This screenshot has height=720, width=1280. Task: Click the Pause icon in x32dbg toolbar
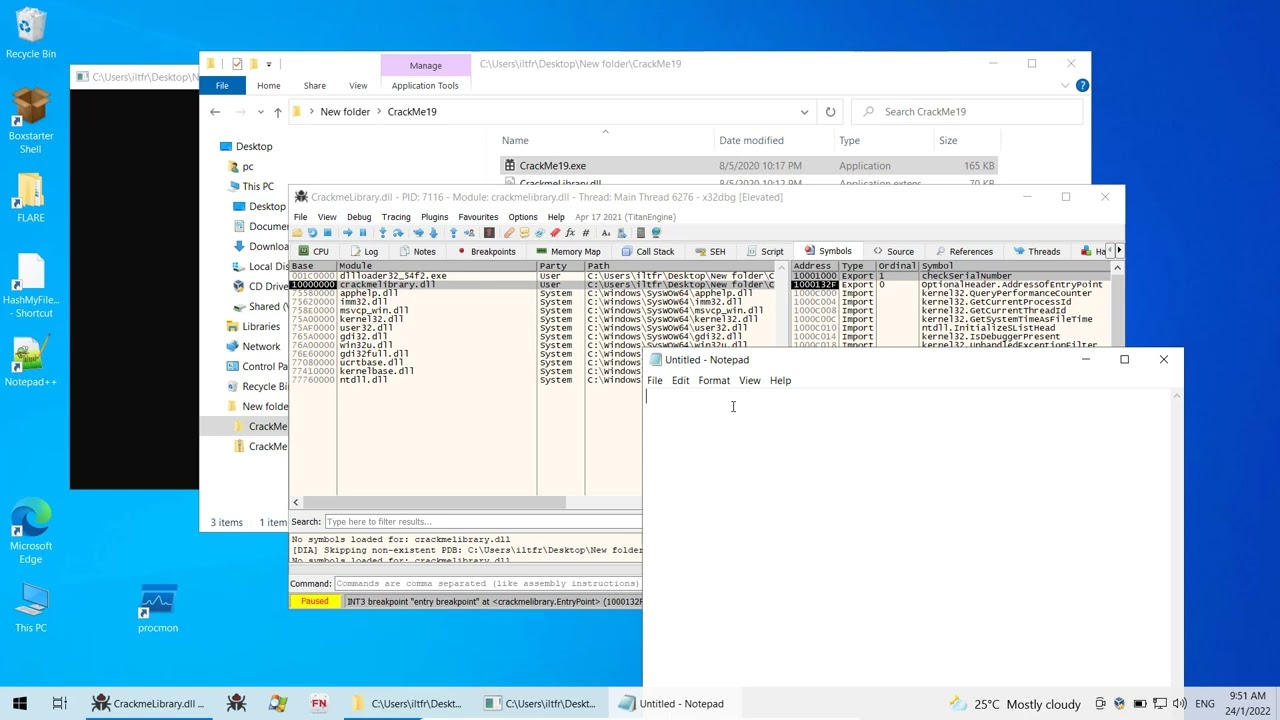(363, 233)
